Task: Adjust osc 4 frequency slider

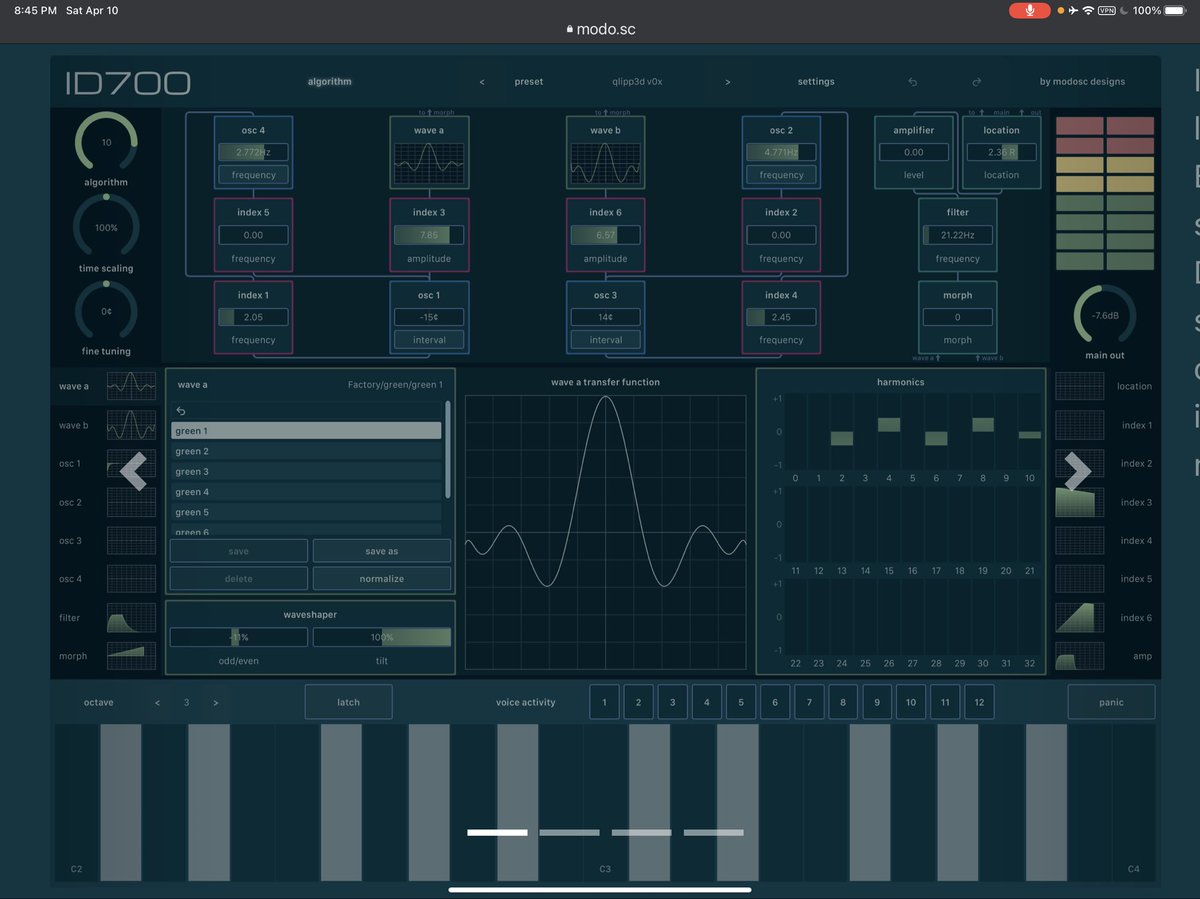Action: click(x=253, y=152)
